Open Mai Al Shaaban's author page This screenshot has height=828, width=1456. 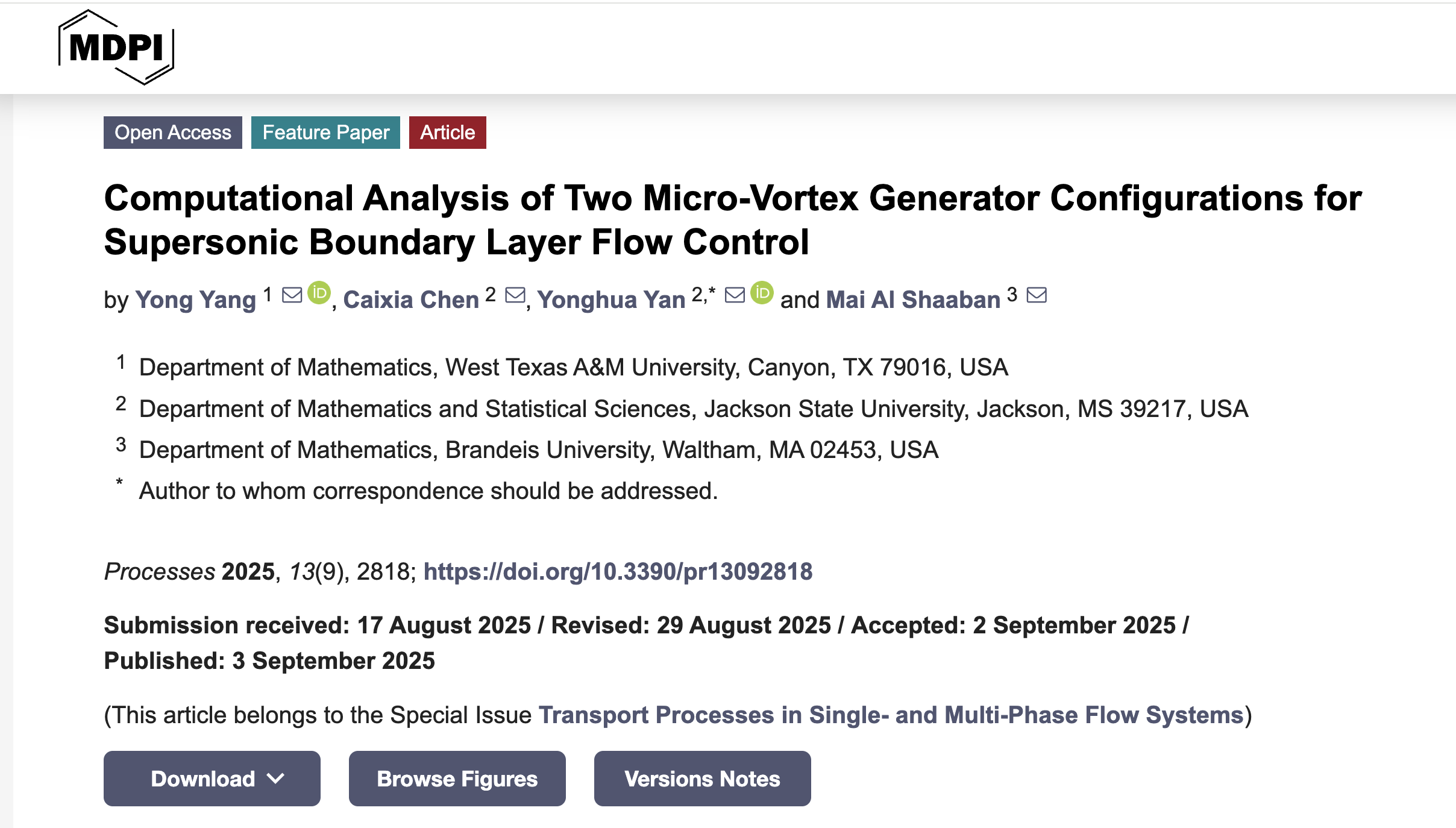click(x=911, y=299)
